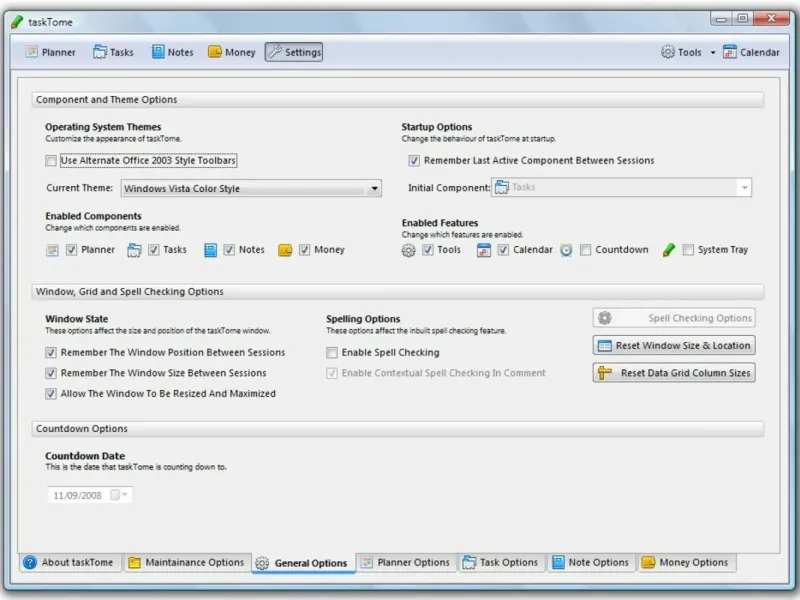Enable the System Tray feature checkbox
Viewport: 800px width, 600px height.
point(688,249)
